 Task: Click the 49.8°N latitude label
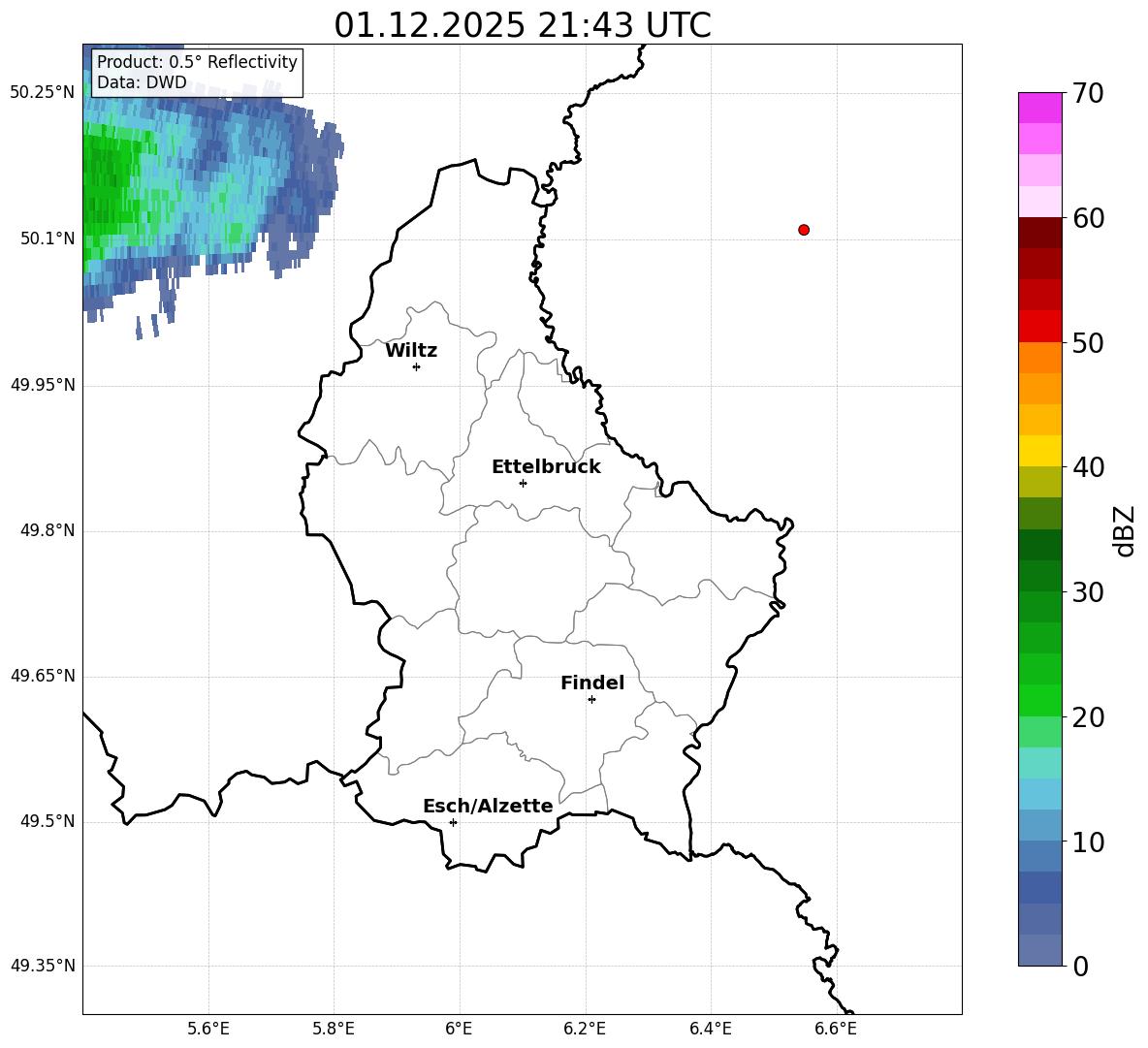click(48, 530)
